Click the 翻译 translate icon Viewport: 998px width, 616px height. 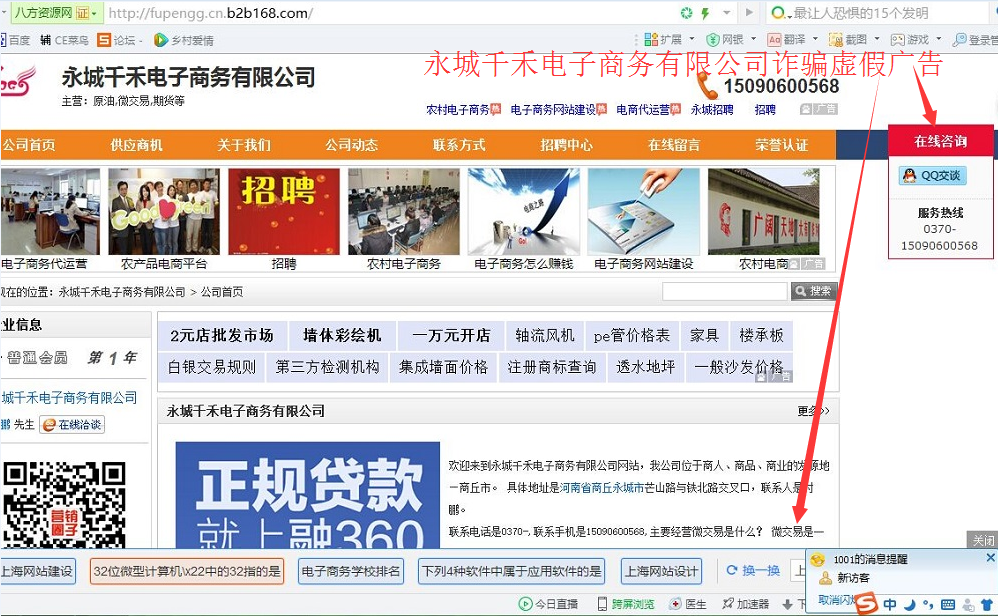pos(774,39)
